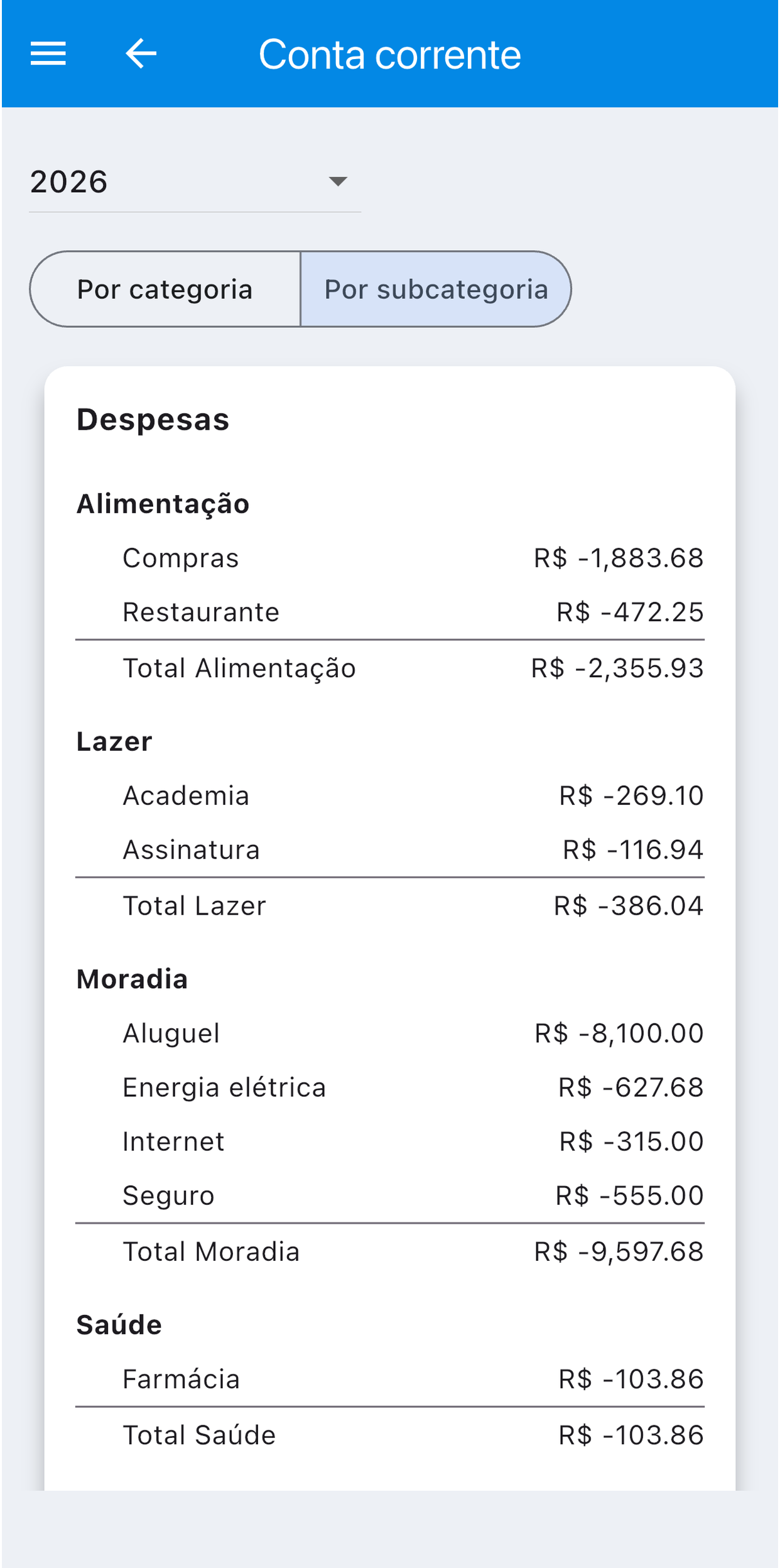This screenshot has height=1568, width=780.
Task: Open the Compras expense row
Action: [389, 558]
